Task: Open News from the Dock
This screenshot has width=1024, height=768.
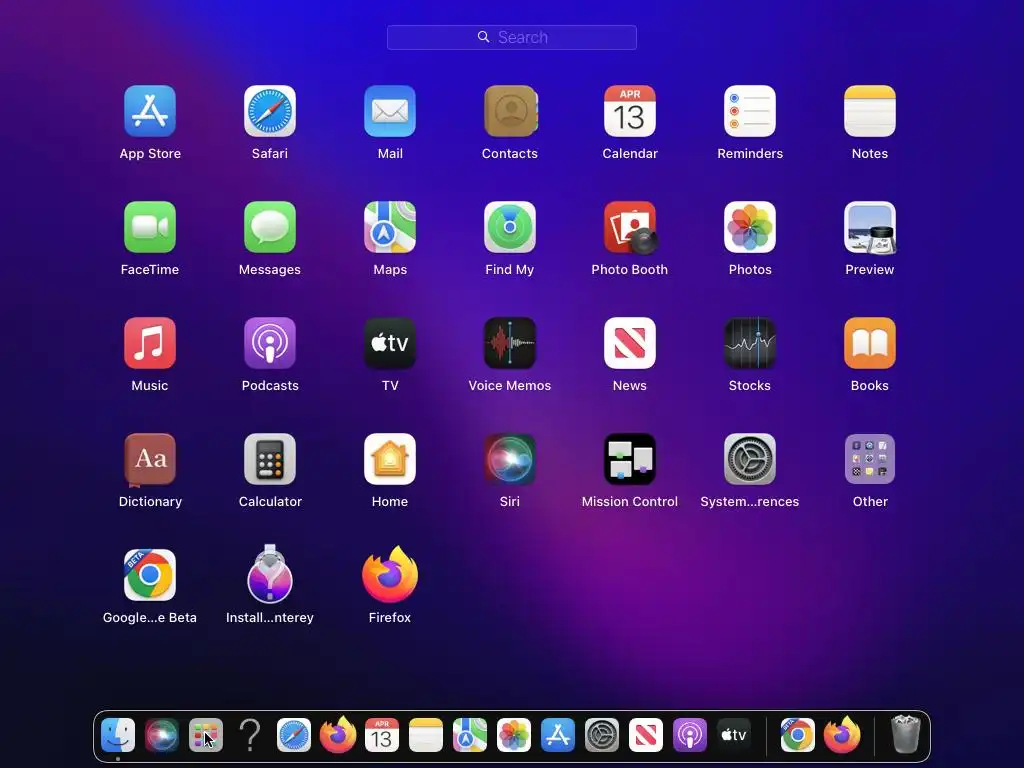Action: 646,735
